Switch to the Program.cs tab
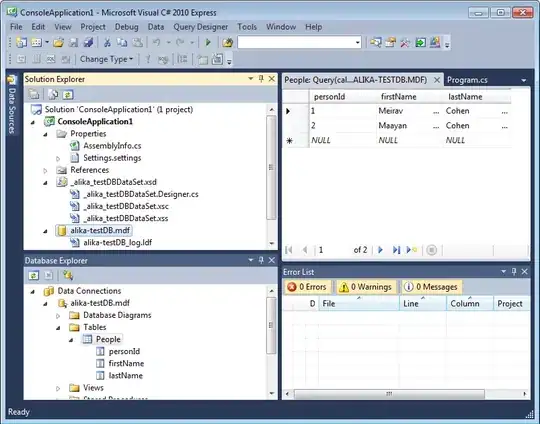Screen dimensions: 540x424 (467, 80)
